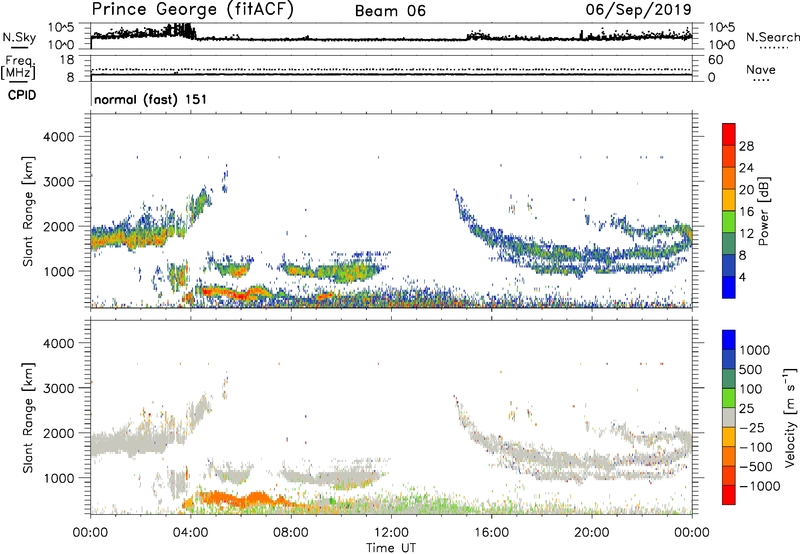Click the 'Slant Range [km]' label of the power panel

pos(28,211)
